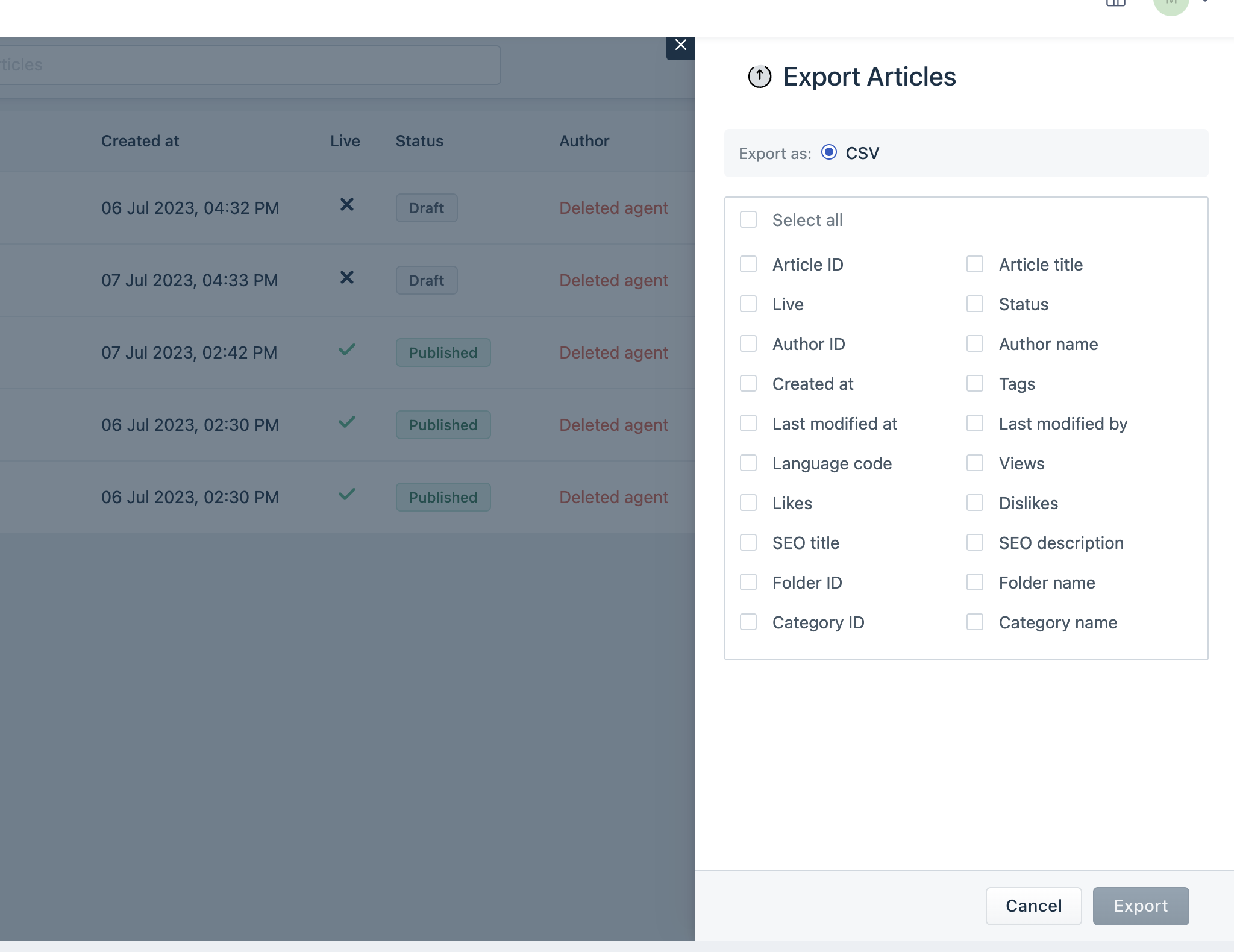Select the CSV export format radio
The height and width of the screenshot is (952, 1234).
pyautogui.click(x=829, y=152)
